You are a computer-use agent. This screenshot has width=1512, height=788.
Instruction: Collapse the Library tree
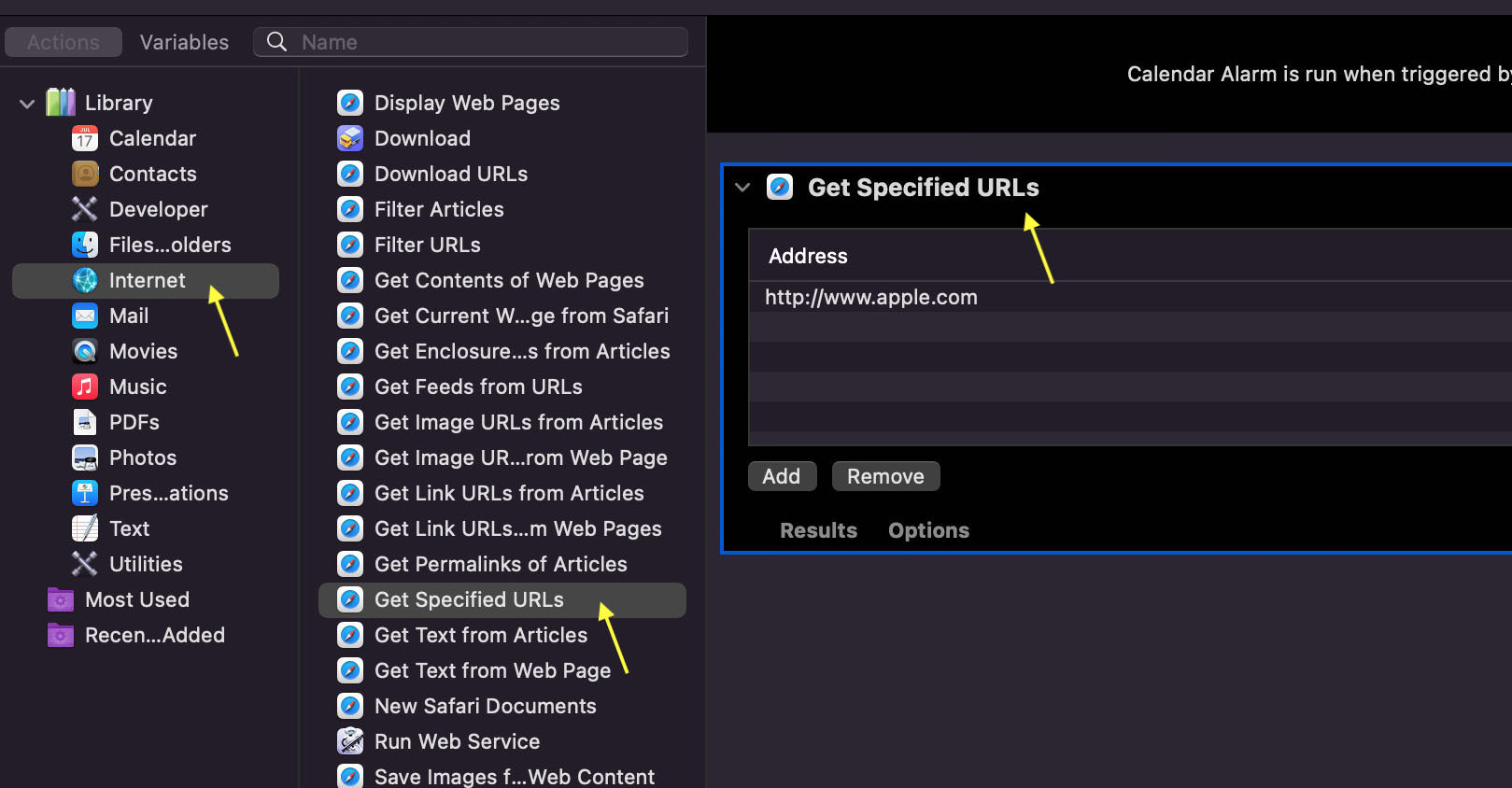[x=27, y=104]
